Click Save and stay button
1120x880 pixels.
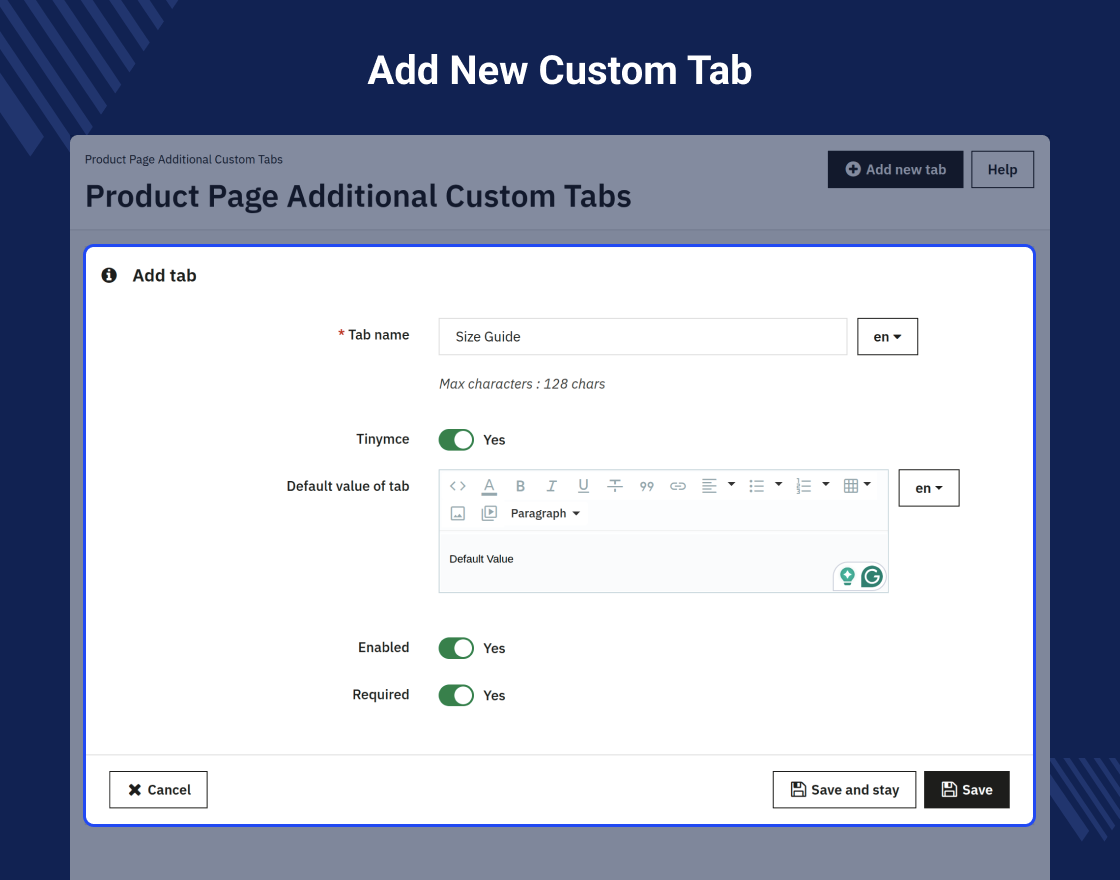(x=844, y=789)
